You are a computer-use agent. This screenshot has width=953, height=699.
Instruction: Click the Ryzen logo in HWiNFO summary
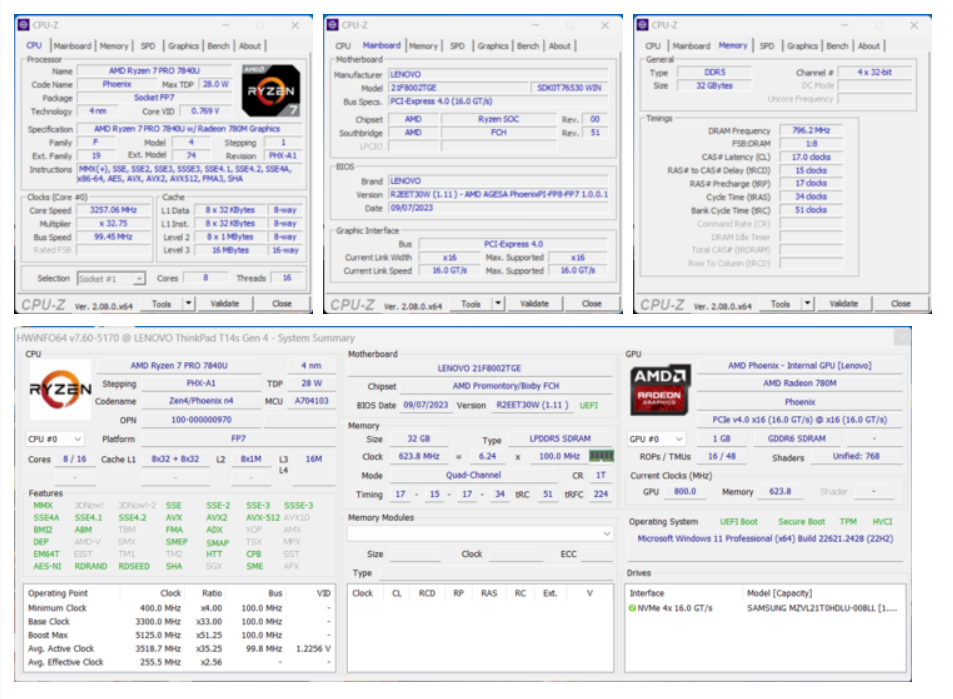click(60, 390)
